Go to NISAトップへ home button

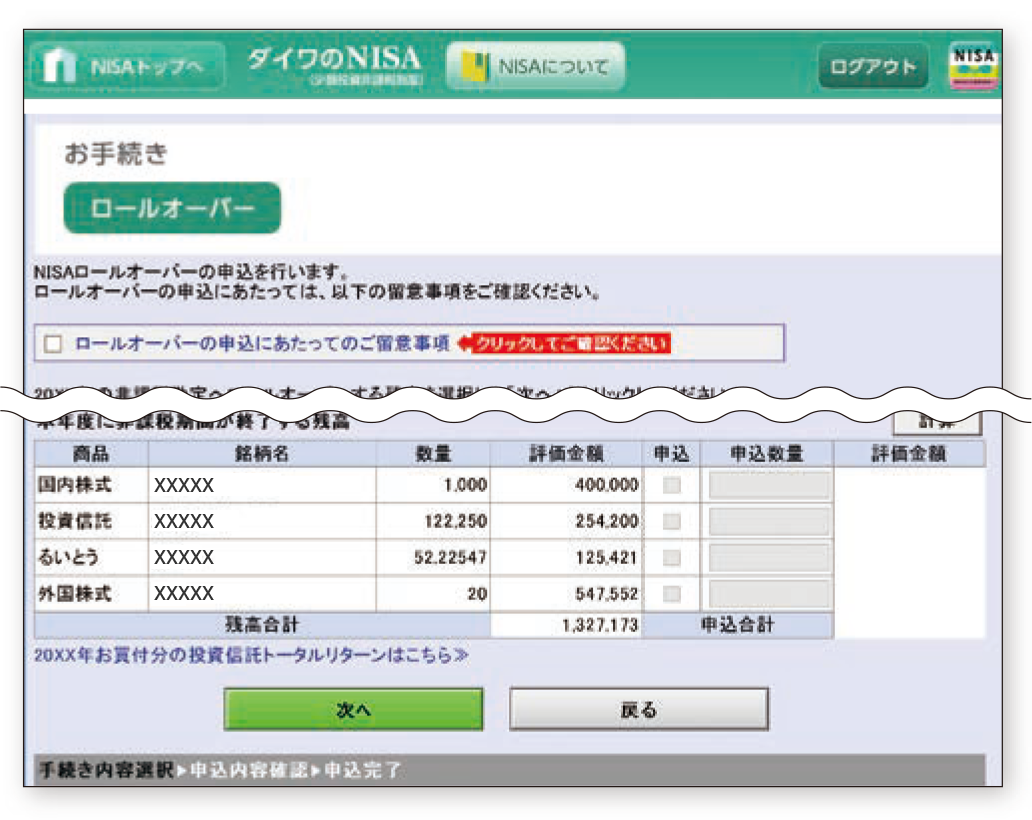pos(127,66)
